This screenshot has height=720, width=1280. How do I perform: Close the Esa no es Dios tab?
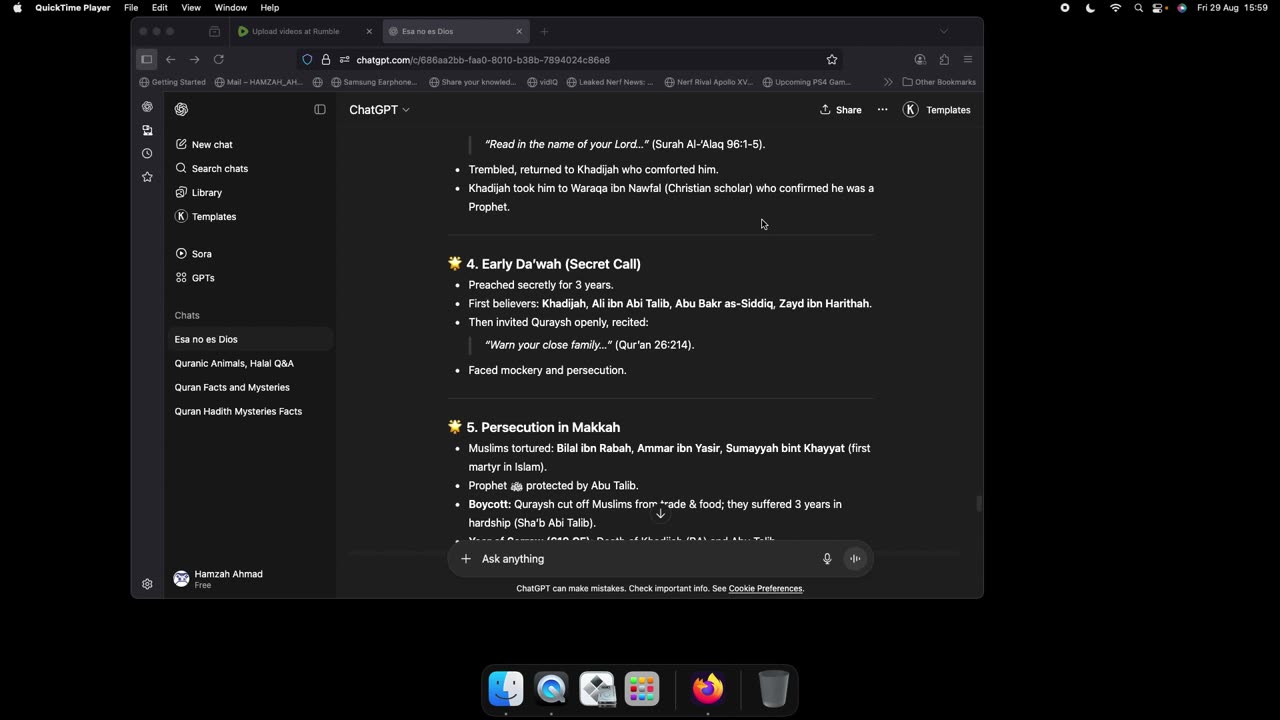(x=519, y=31)
